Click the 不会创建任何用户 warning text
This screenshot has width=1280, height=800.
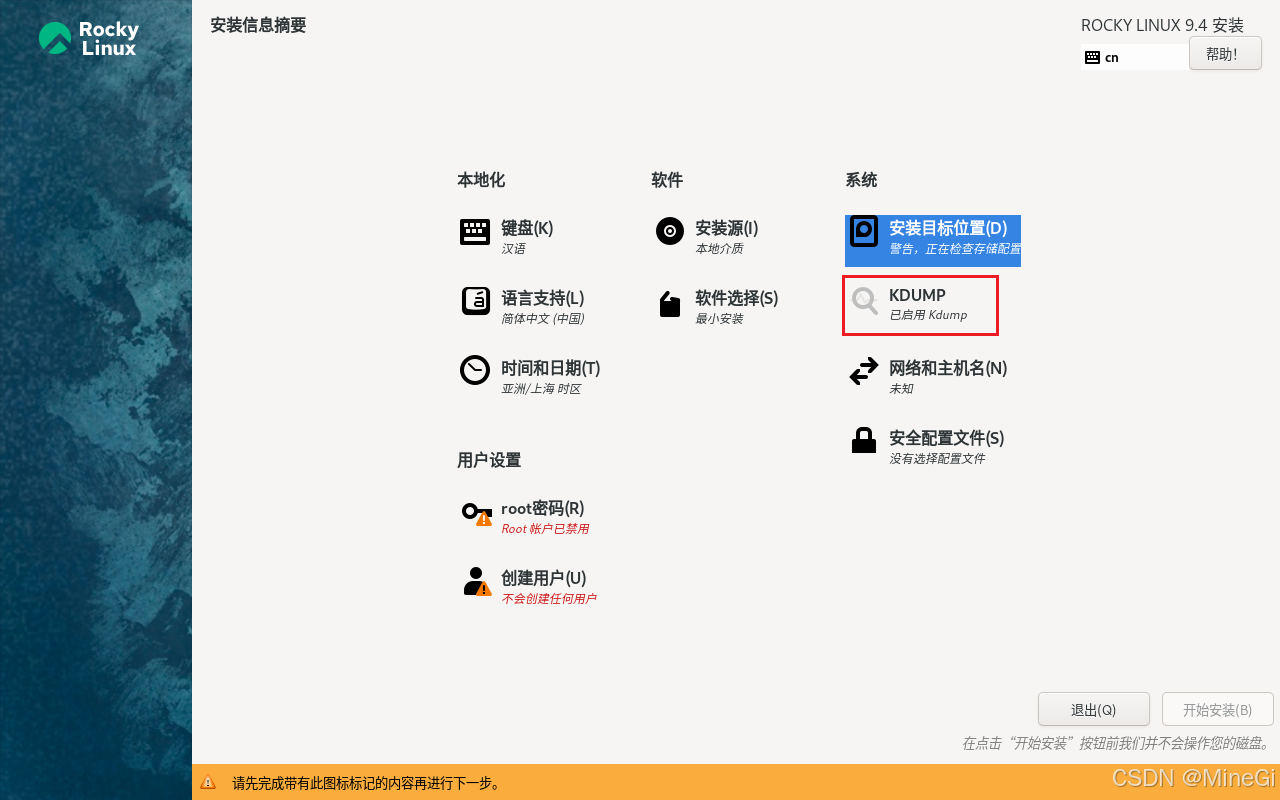coord(549,599)
